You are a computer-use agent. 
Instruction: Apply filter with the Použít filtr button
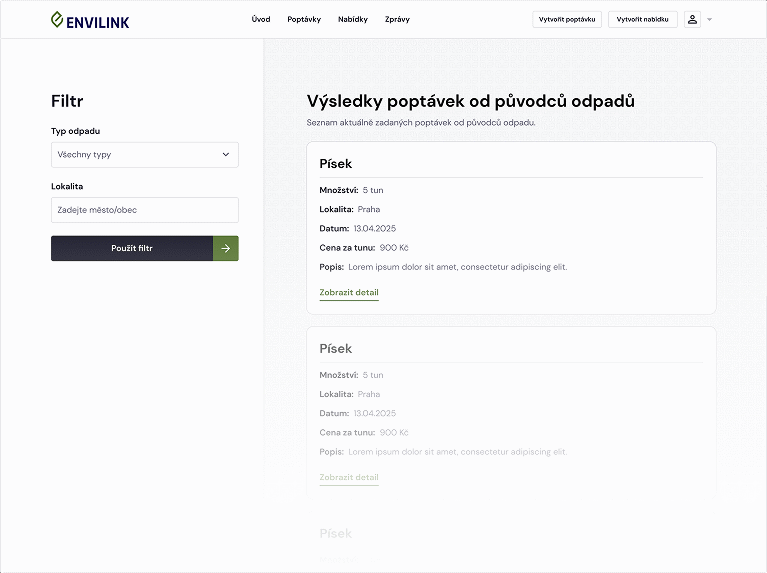click(132, 248)
